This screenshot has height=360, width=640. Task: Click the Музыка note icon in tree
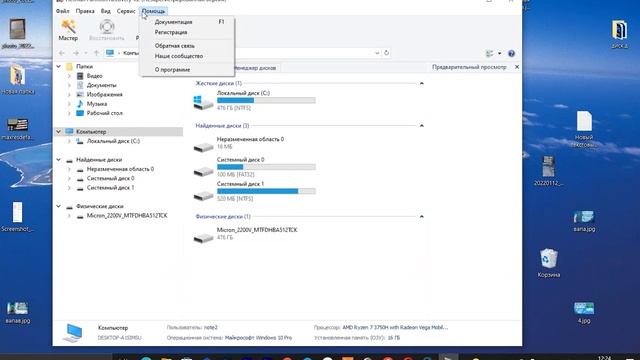coord(80,104)
